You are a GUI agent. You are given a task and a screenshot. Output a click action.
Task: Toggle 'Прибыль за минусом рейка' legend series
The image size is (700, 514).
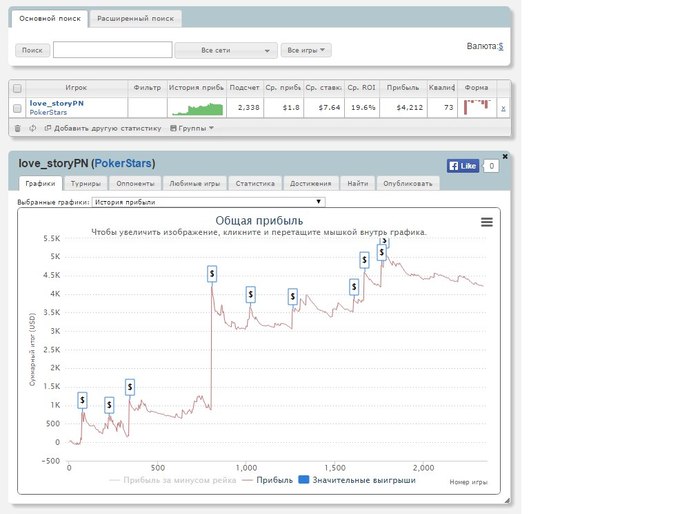pos(173,480)
